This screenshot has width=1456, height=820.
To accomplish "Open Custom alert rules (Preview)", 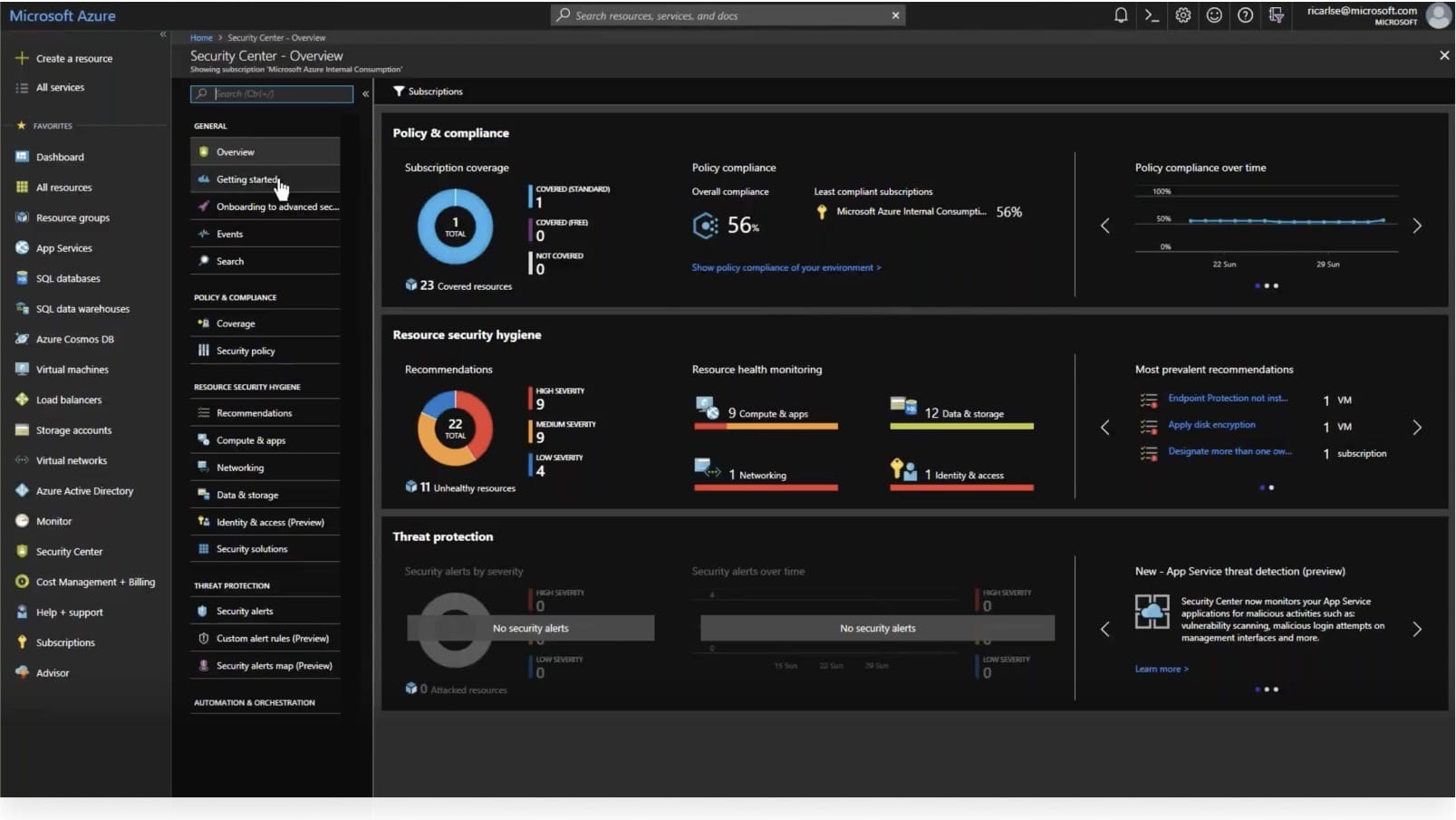I will [265, 639].
